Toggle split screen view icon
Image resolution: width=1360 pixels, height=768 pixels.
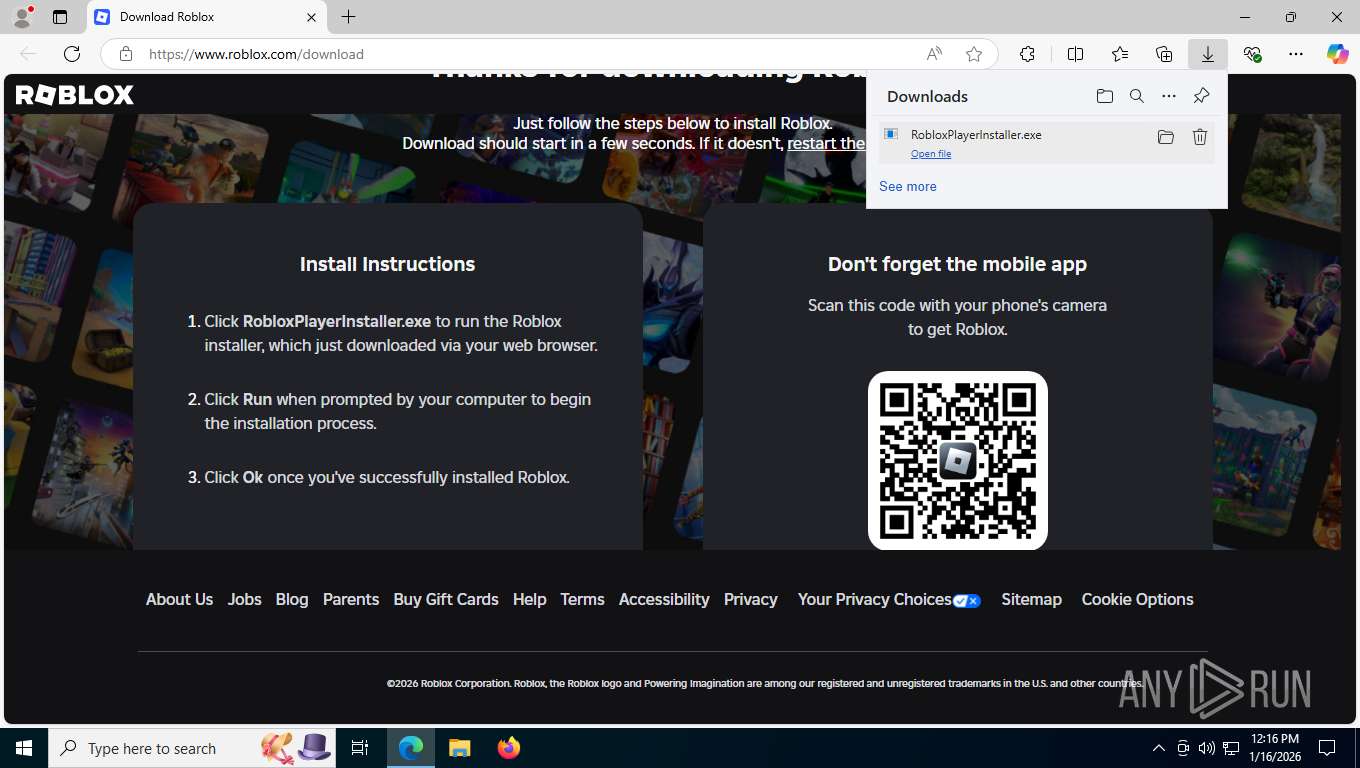pos(1075,54)
